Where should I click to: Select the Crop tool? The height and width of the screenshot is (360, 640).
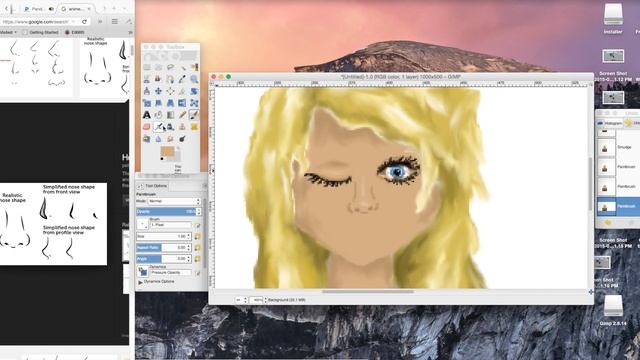point(182,91)
